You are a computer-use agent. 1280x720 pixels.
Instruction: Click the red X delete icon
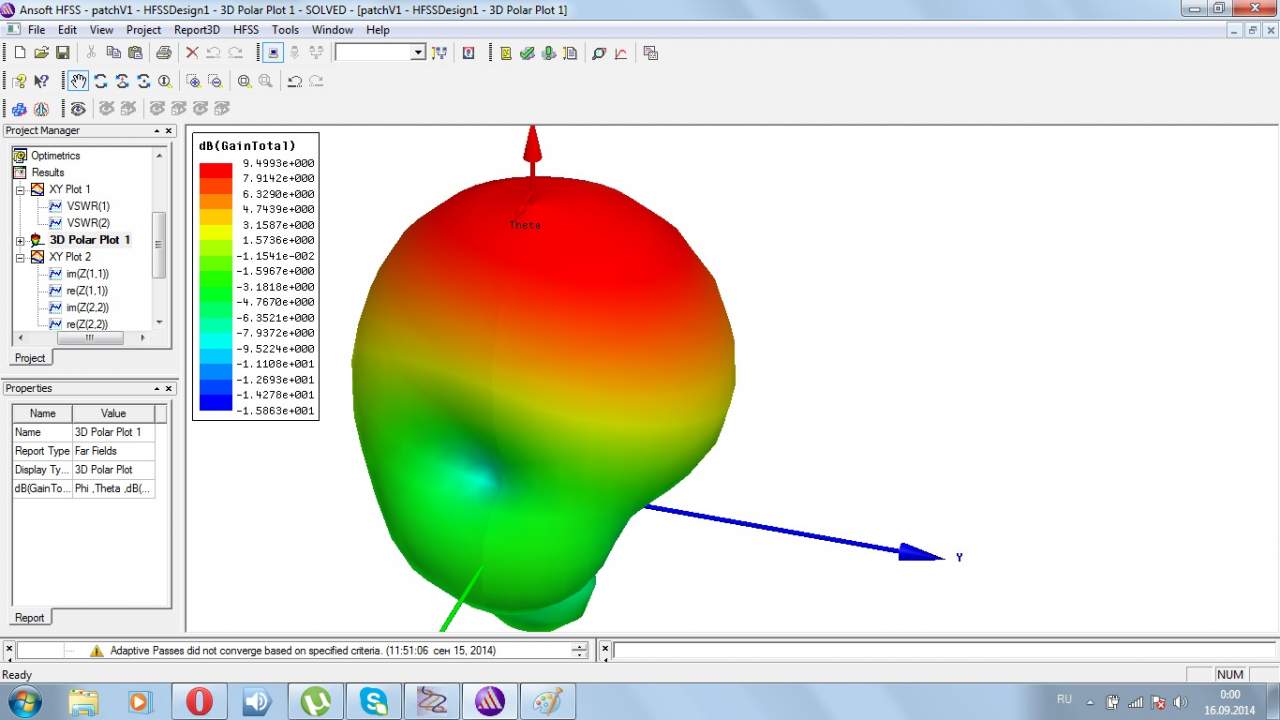(192, 53)
